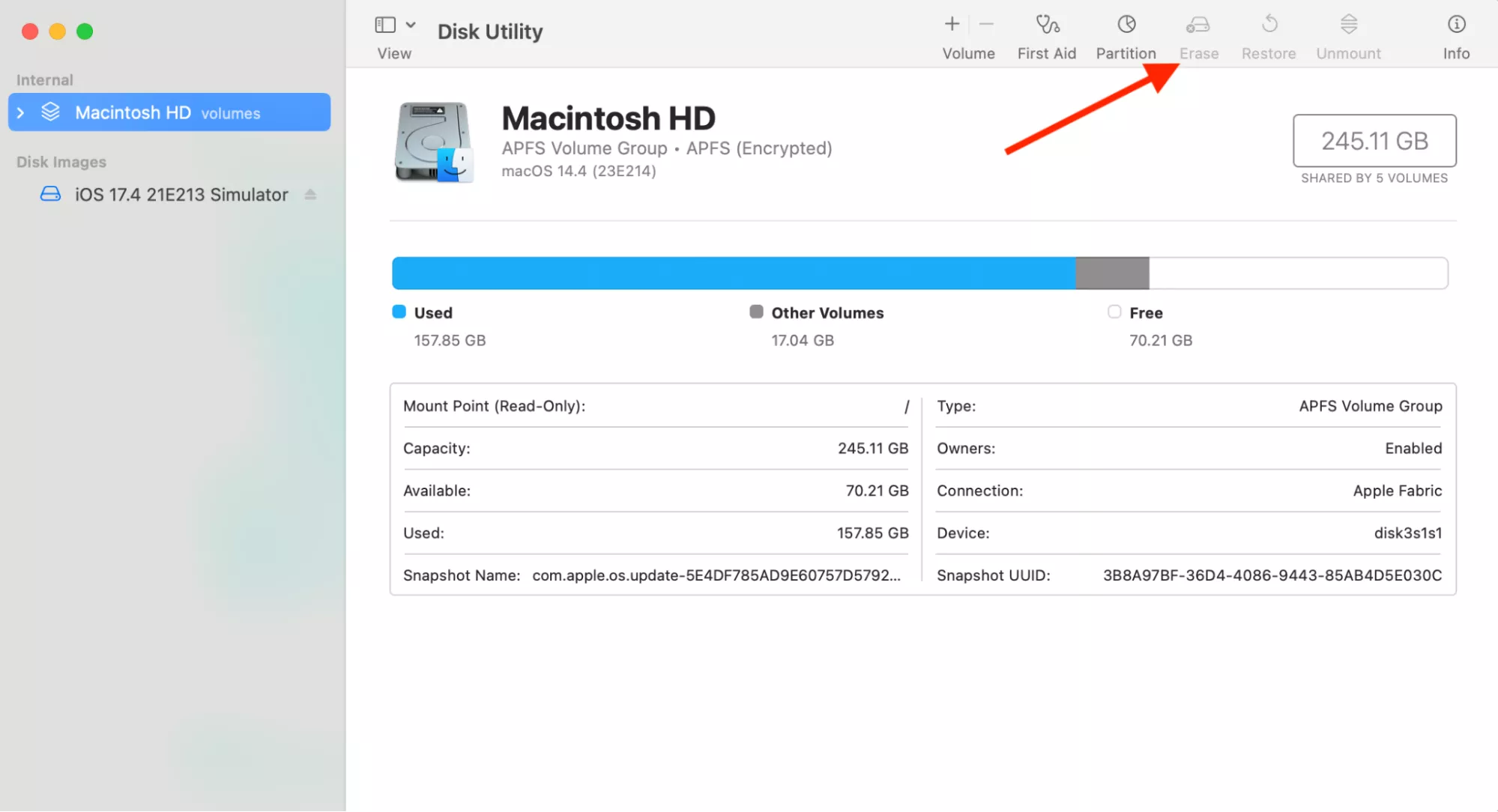Click the blue Used color swatch
The width and height of the screenshot is (1498, 812).
[399, 312]
